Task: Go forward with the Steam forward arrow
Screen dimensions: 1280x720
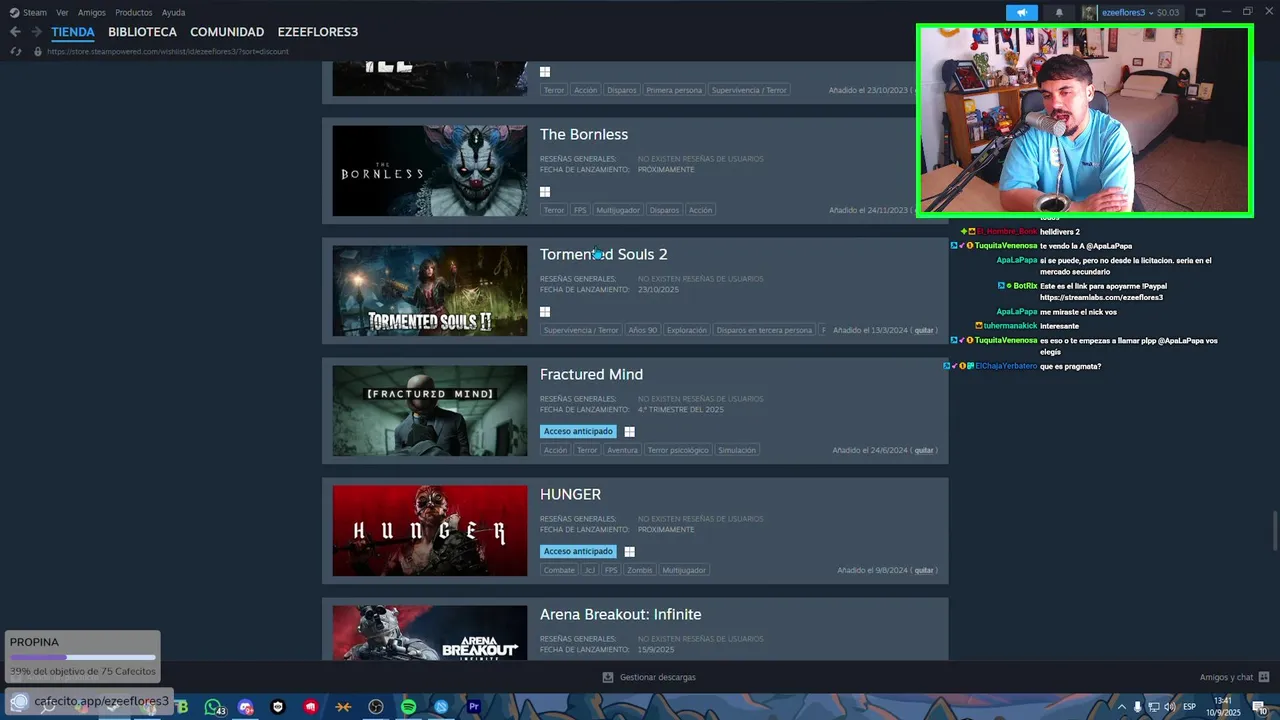Action: [36, 32]
